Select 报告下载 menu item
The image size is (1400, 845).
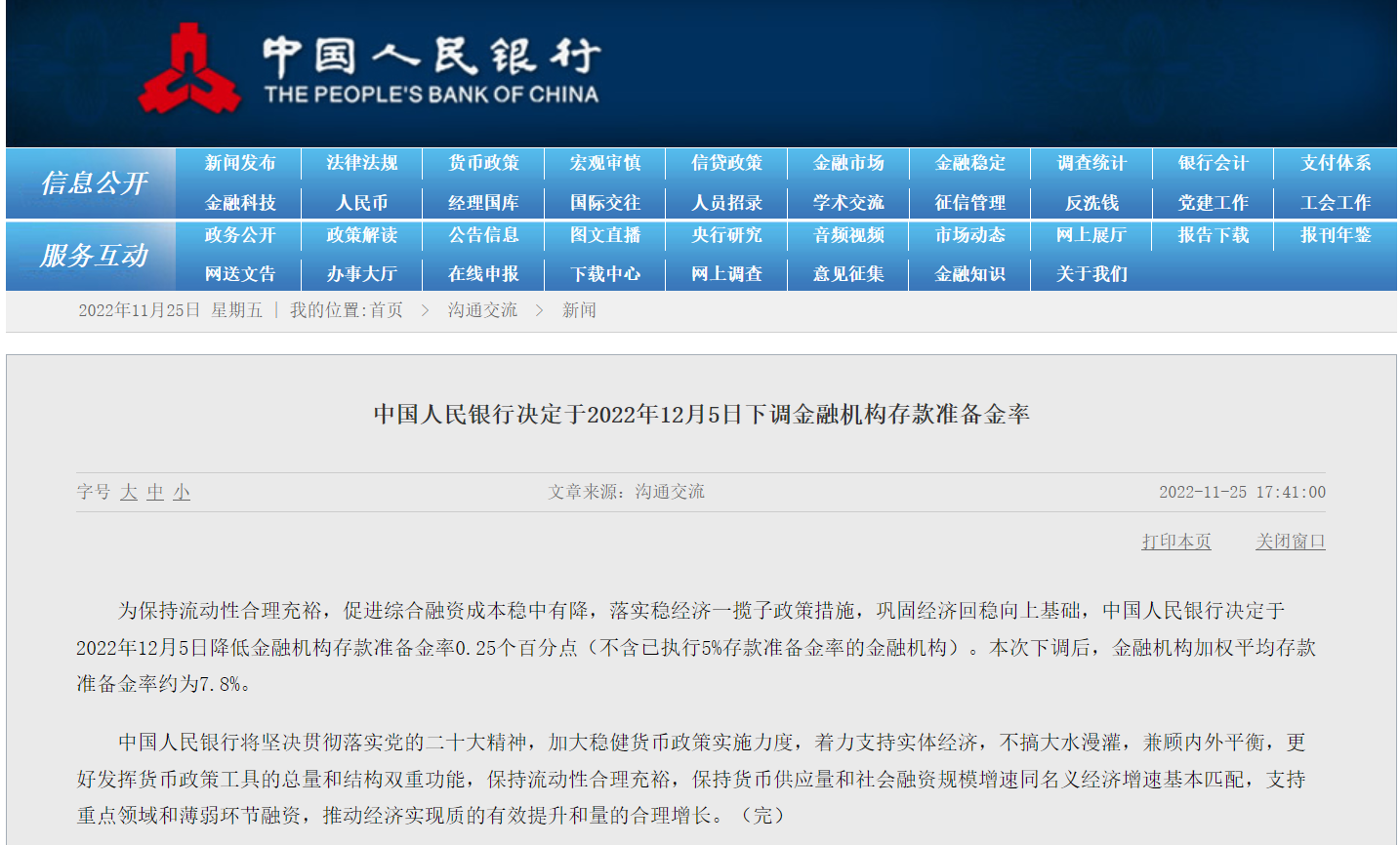pos(1213,235)
